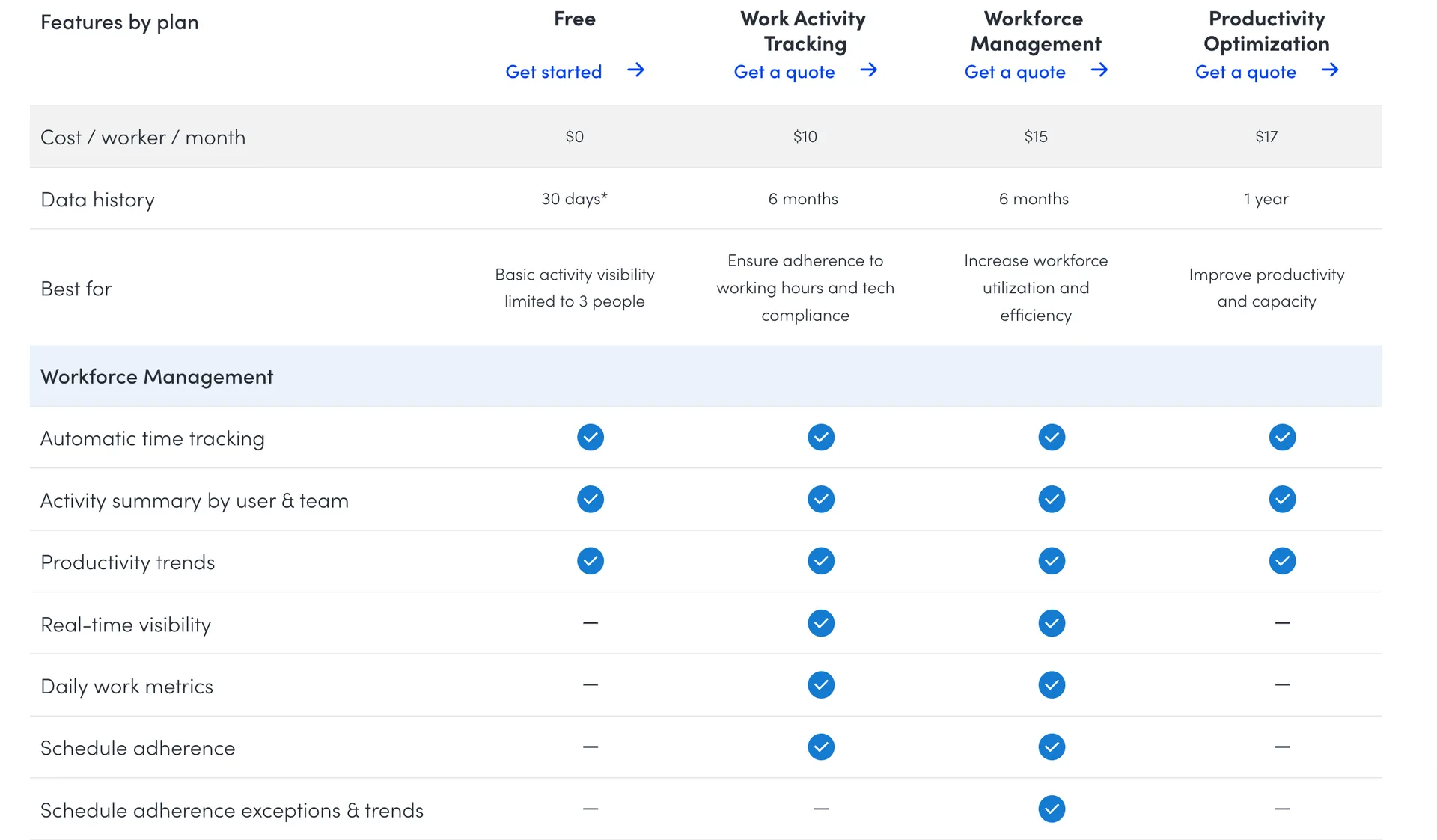
Task: Click Work Activity Tracking checkmark for Automatic time tracking
Action: (x=821, y=437)
